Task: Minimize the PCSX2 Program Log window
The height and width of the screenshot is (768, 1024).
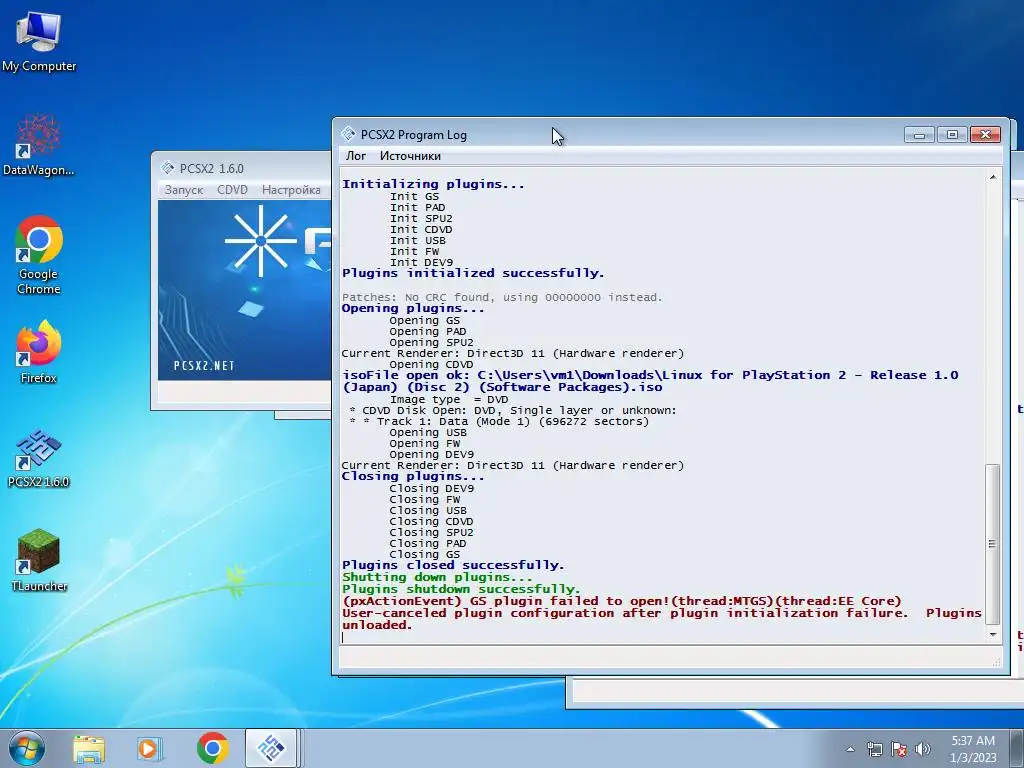Action: click(x=919, y=135)
